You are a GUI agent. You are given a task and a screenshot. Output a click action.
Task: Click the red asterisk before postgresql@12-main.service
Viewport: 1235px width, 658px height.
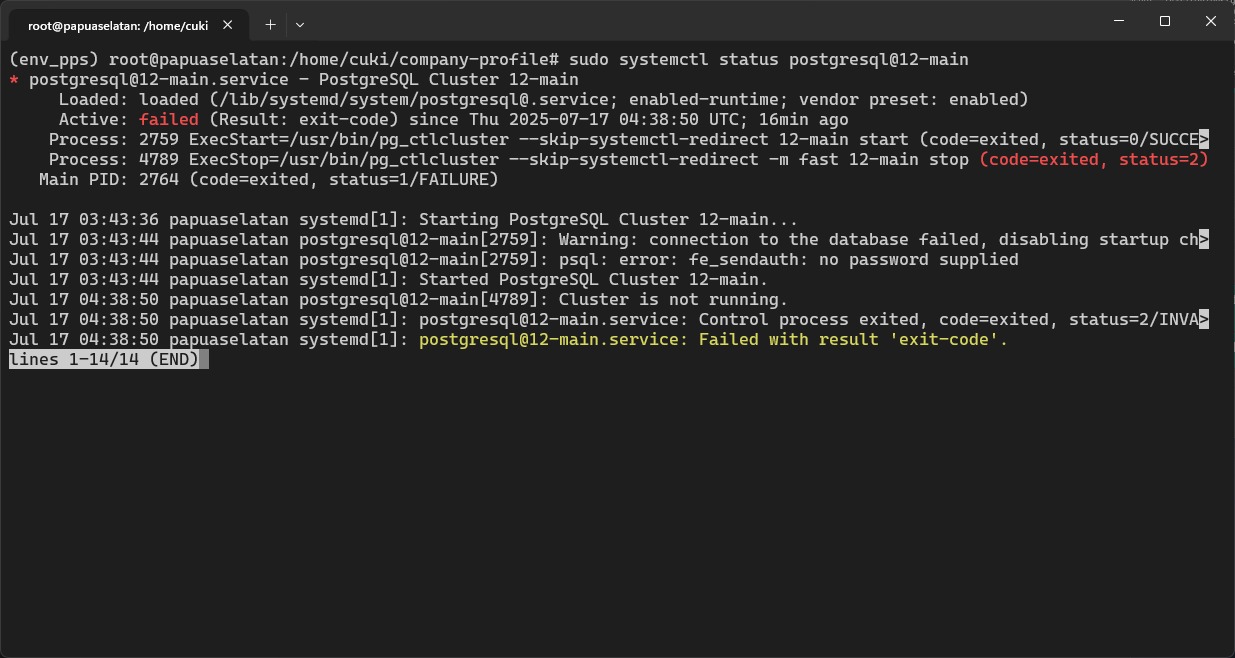[x=14, y=80]
